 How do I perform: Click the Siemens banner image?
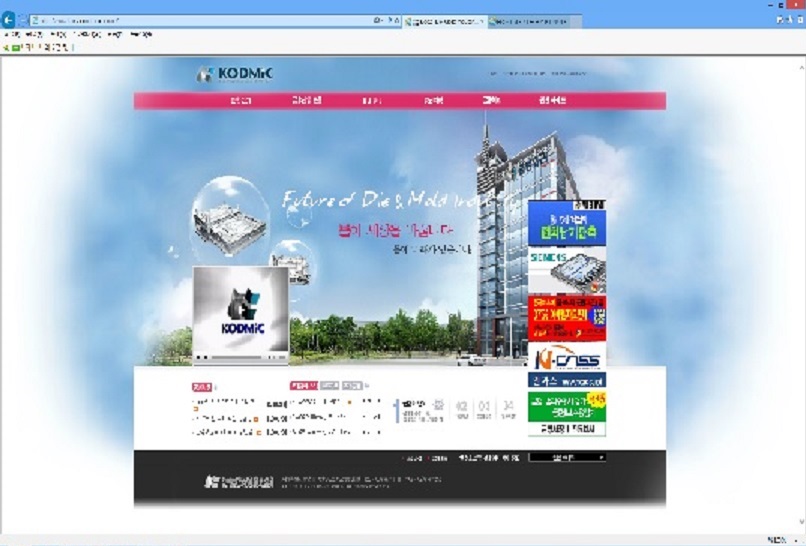click(566, 270)
